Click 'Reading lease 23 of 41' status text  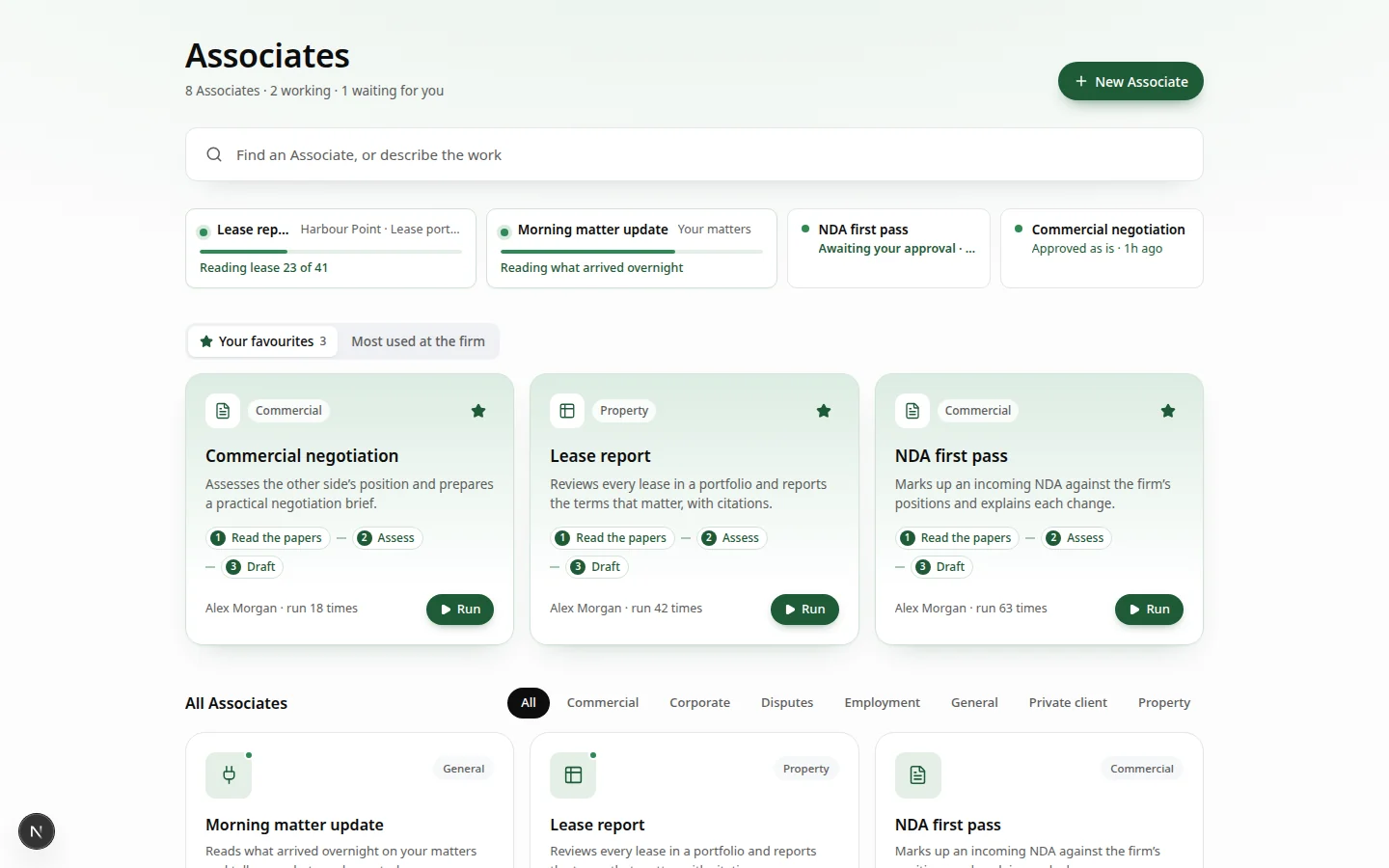(263, 268)
